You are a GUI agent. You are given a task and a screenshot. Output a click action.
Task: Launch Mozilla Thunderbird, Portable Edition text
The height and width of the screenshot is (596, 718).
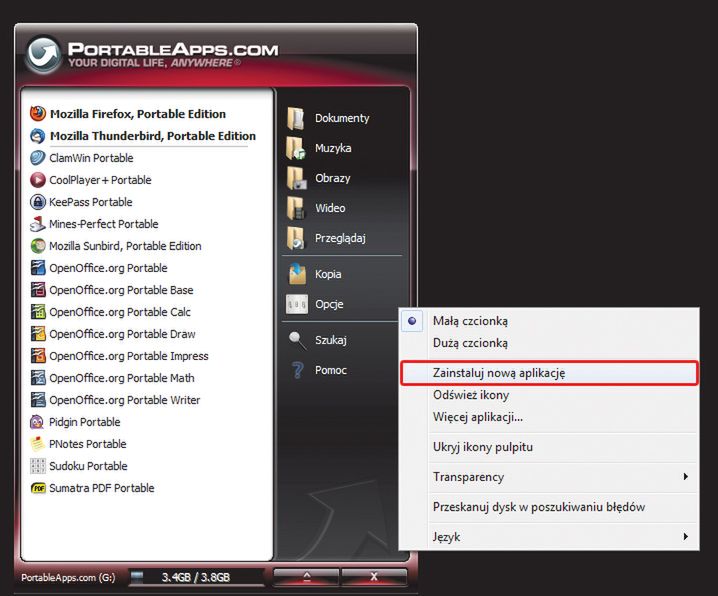pos(153,136)
